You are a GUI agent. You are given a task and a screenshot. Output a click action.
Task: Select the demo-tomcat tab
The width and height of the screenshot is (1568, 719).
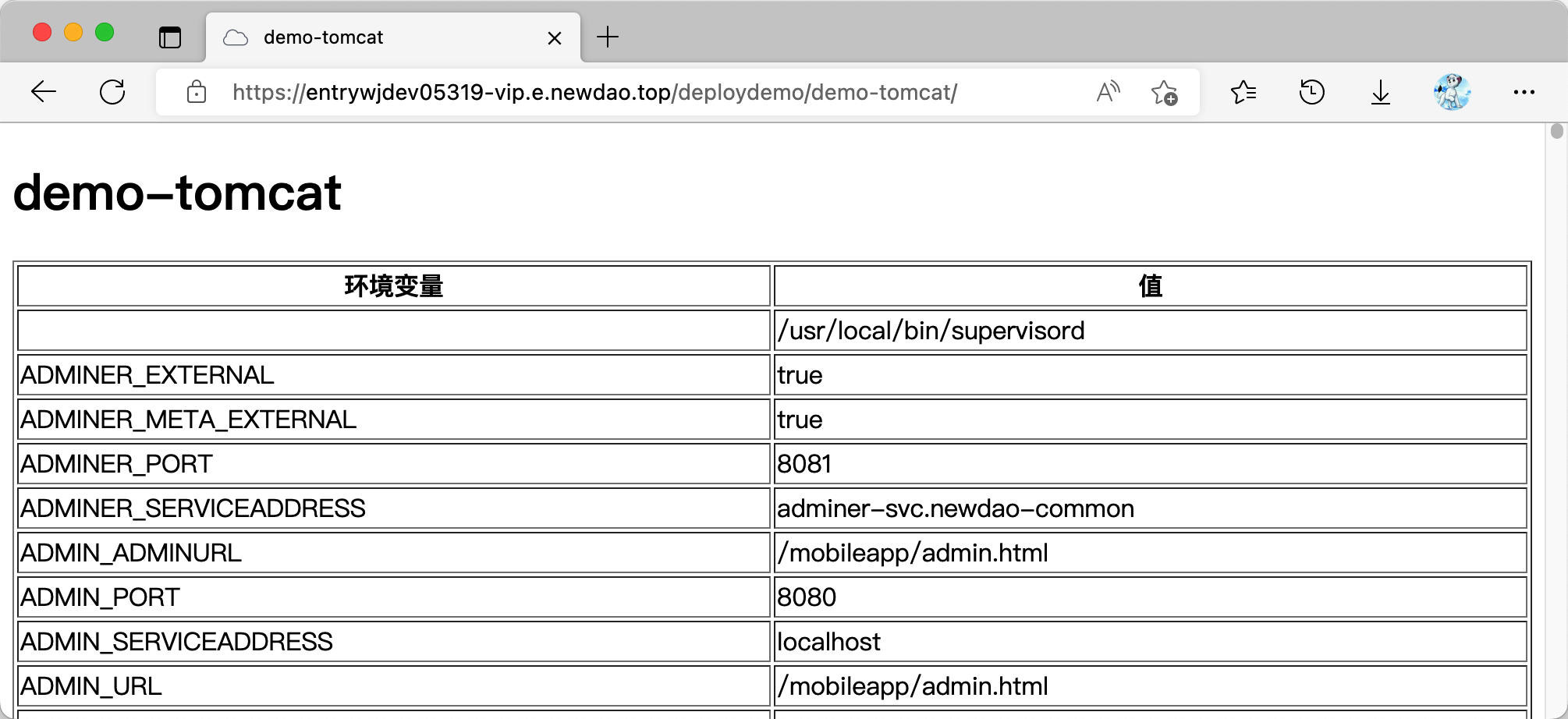tap(393, 37)
